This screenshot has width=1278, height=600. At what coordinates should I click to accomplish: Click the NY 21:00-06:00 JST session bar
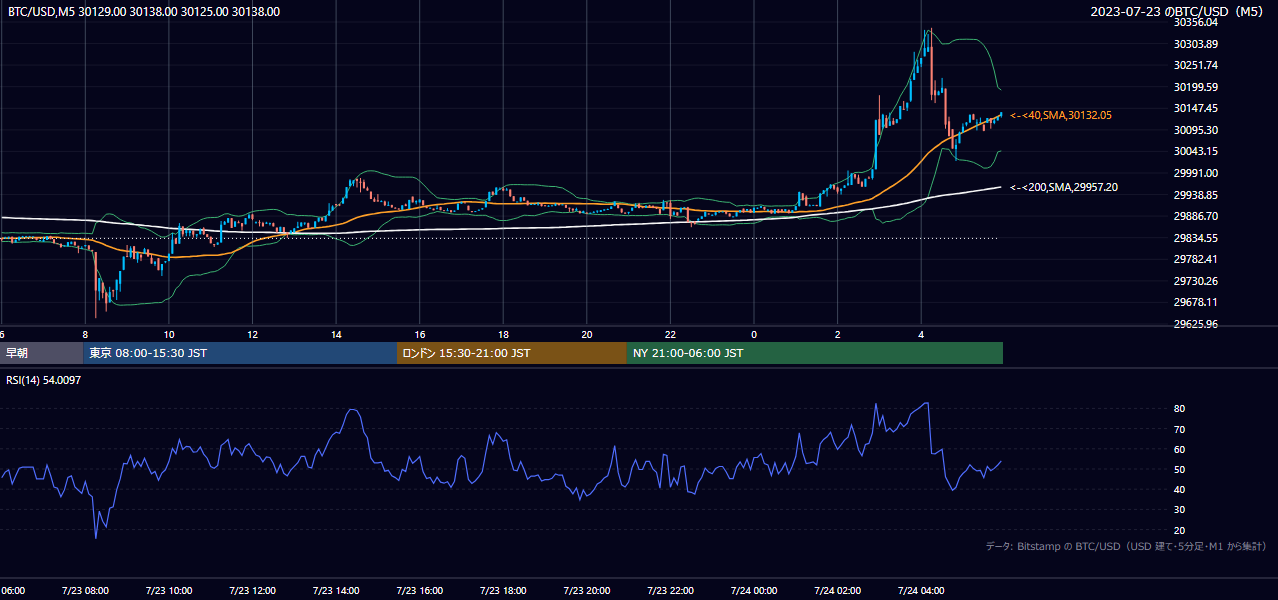[815, 353]
